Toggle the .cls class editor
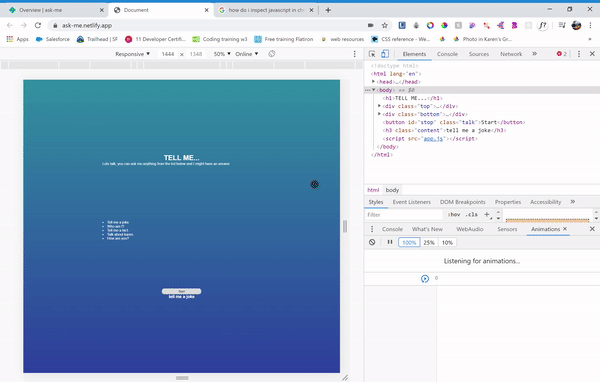The width and height of the screenshot is (600, 382). point(472,214)
